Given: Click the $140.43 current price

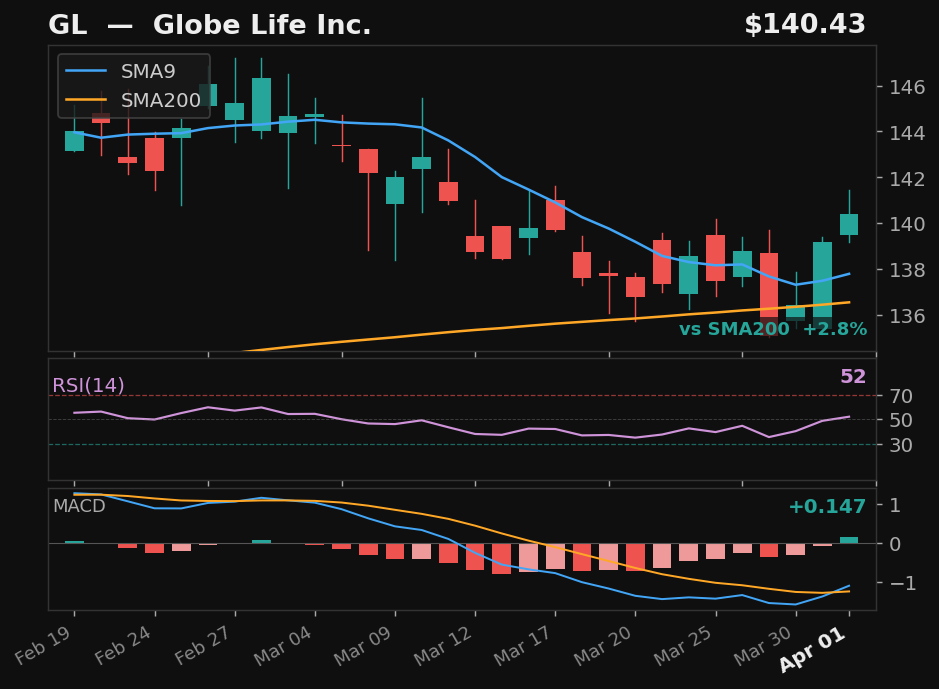Looking at the screenshot, I should (804, 26).
